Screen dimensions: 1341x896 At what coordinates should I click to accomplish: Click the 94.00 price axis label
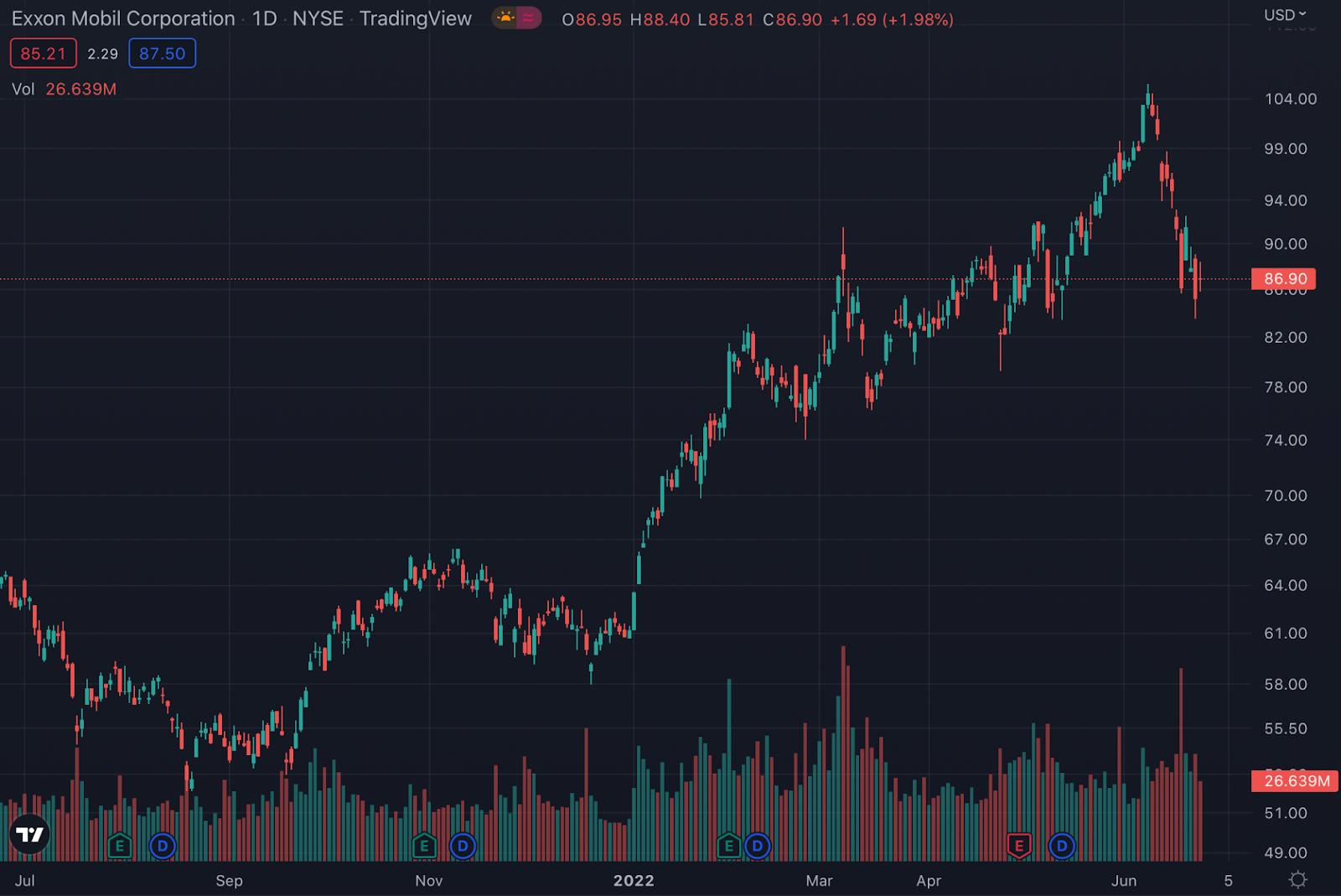pos(1286,200)
